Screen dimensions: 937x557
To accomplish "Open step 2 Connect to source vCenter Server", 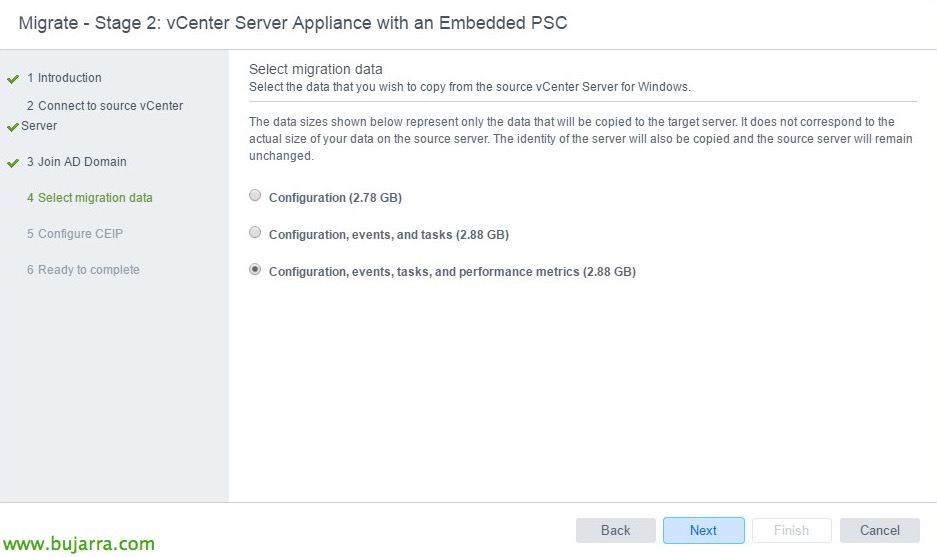I will click(104, 106).
